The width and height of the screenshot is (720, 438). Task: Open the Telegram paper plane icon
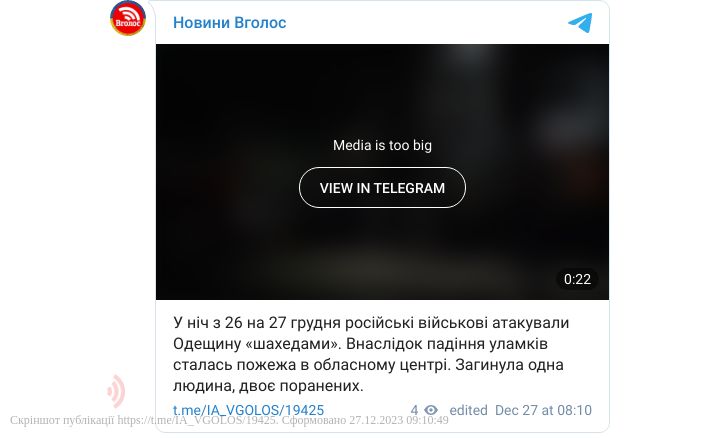point(580,23)
